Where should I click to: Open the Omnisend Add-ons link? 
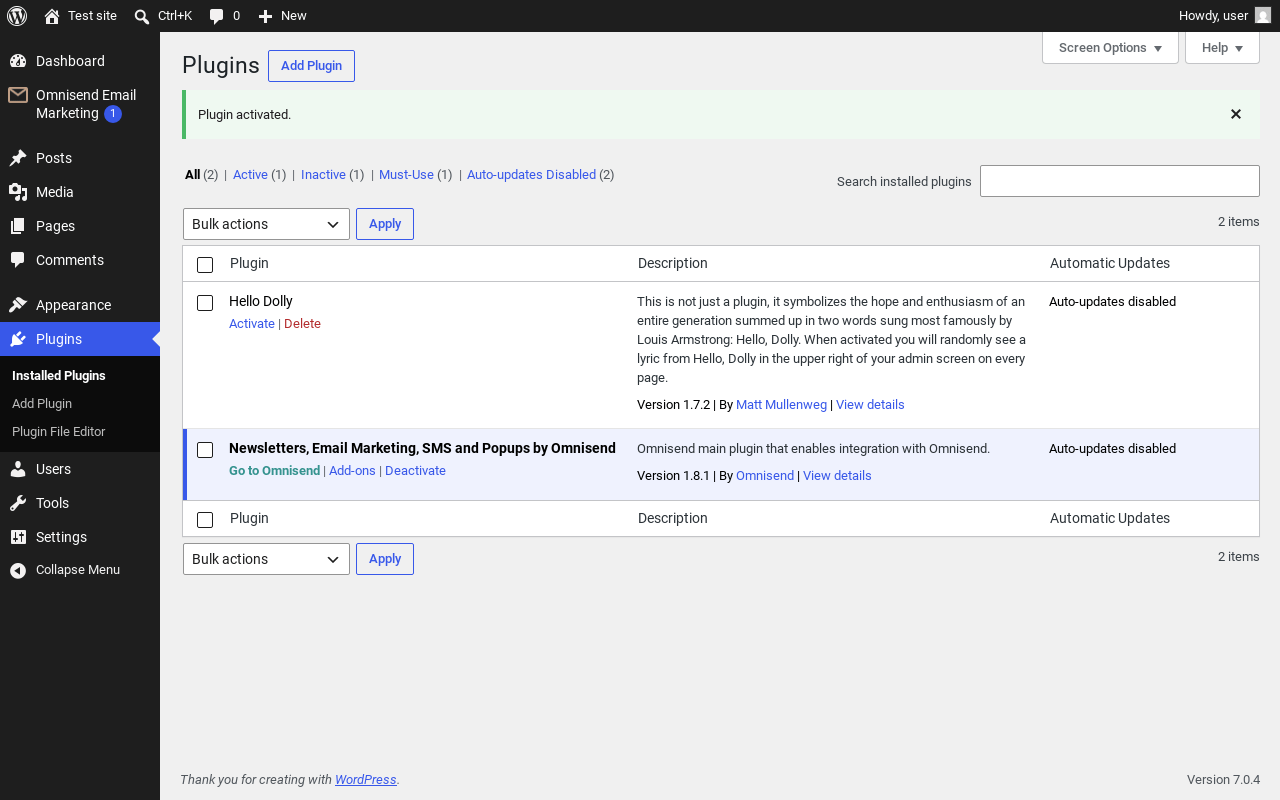(352, 471)
